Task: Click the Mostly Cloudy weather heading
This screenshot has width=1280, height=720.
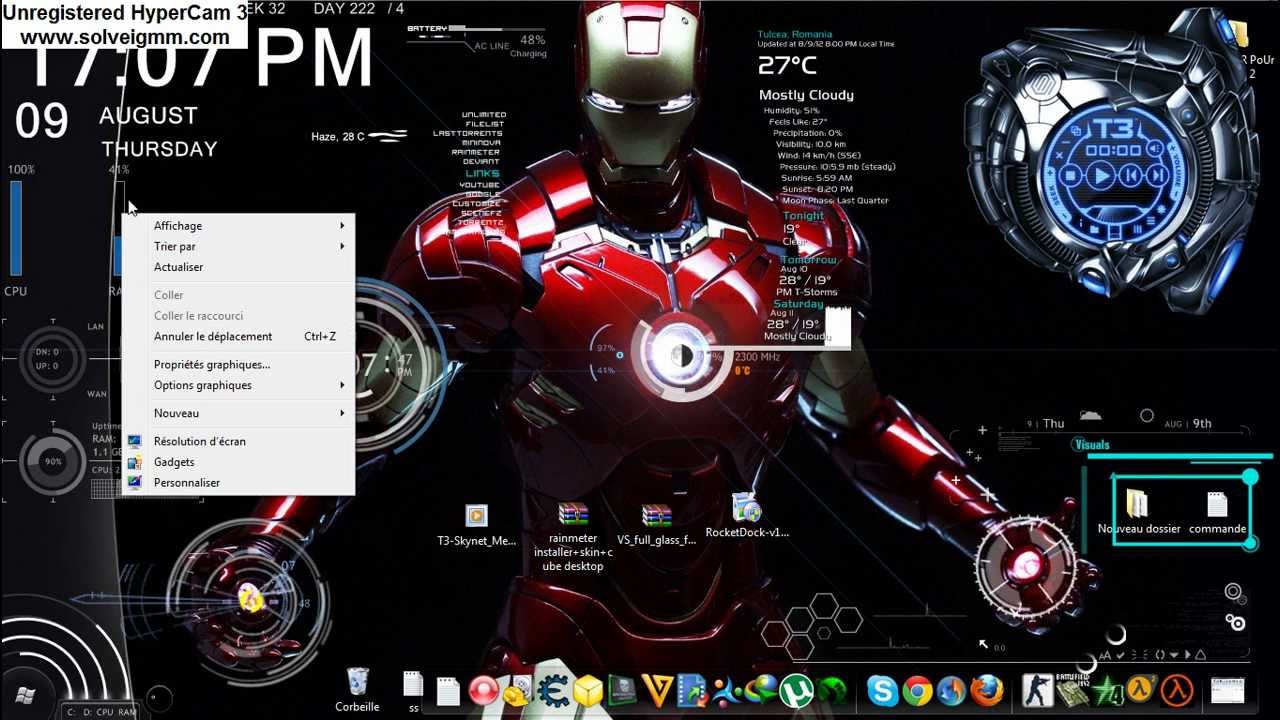Action: (x=806, y=95)
